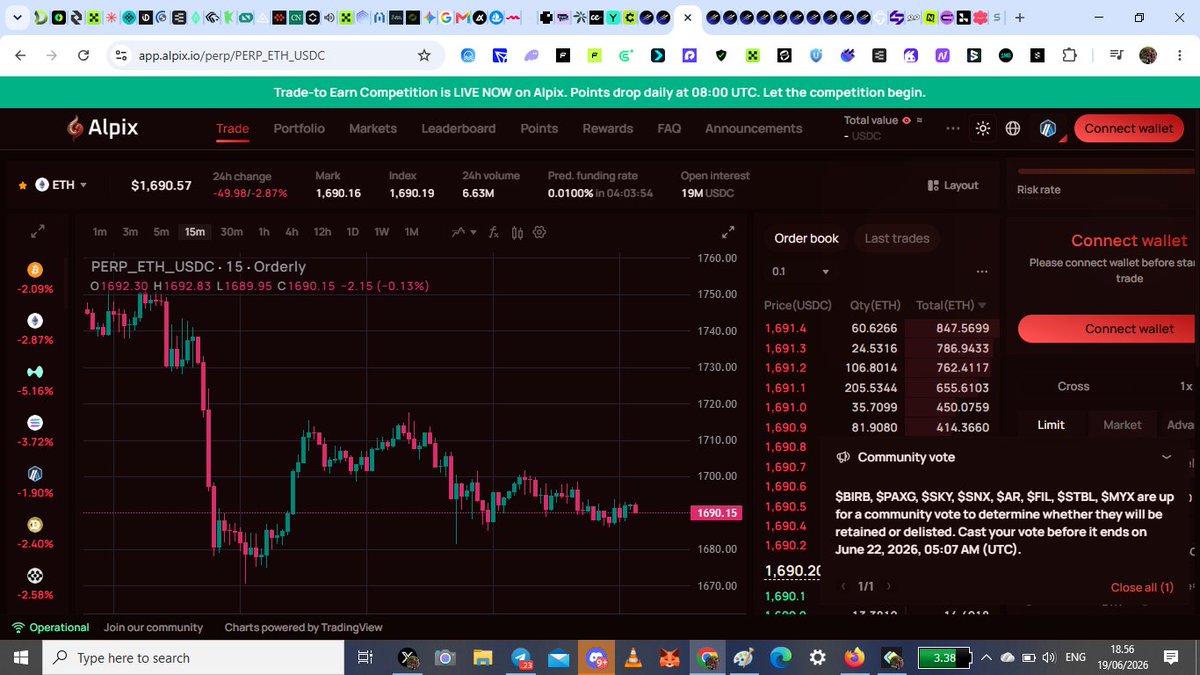Image resolution: width=1200 pixels, height=675 pixels.
Task: Open Windows Start menu
Action: tap(20, 658)
